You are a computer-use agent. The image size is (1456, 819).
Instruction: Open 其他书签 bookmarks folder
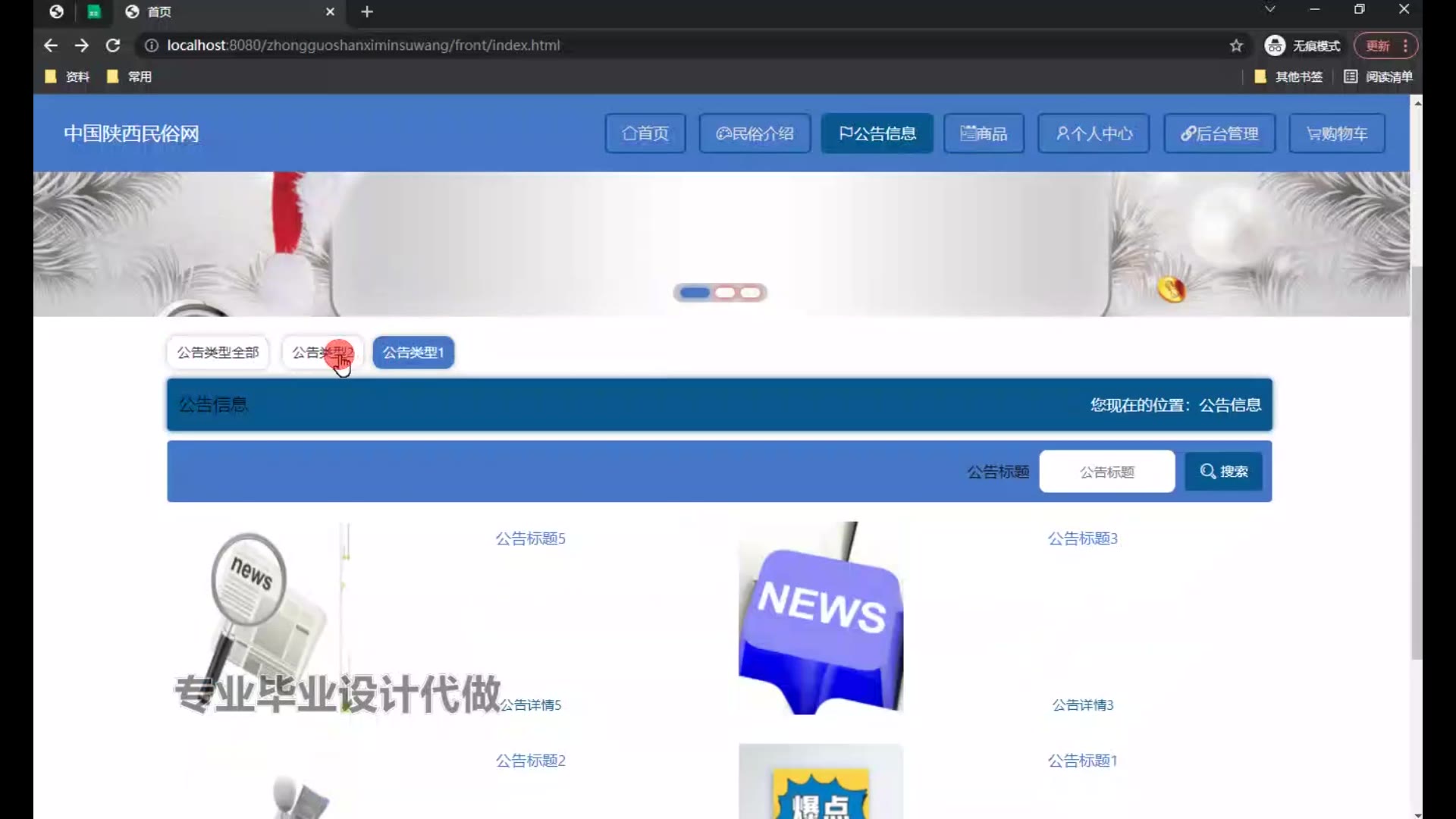1288,77
